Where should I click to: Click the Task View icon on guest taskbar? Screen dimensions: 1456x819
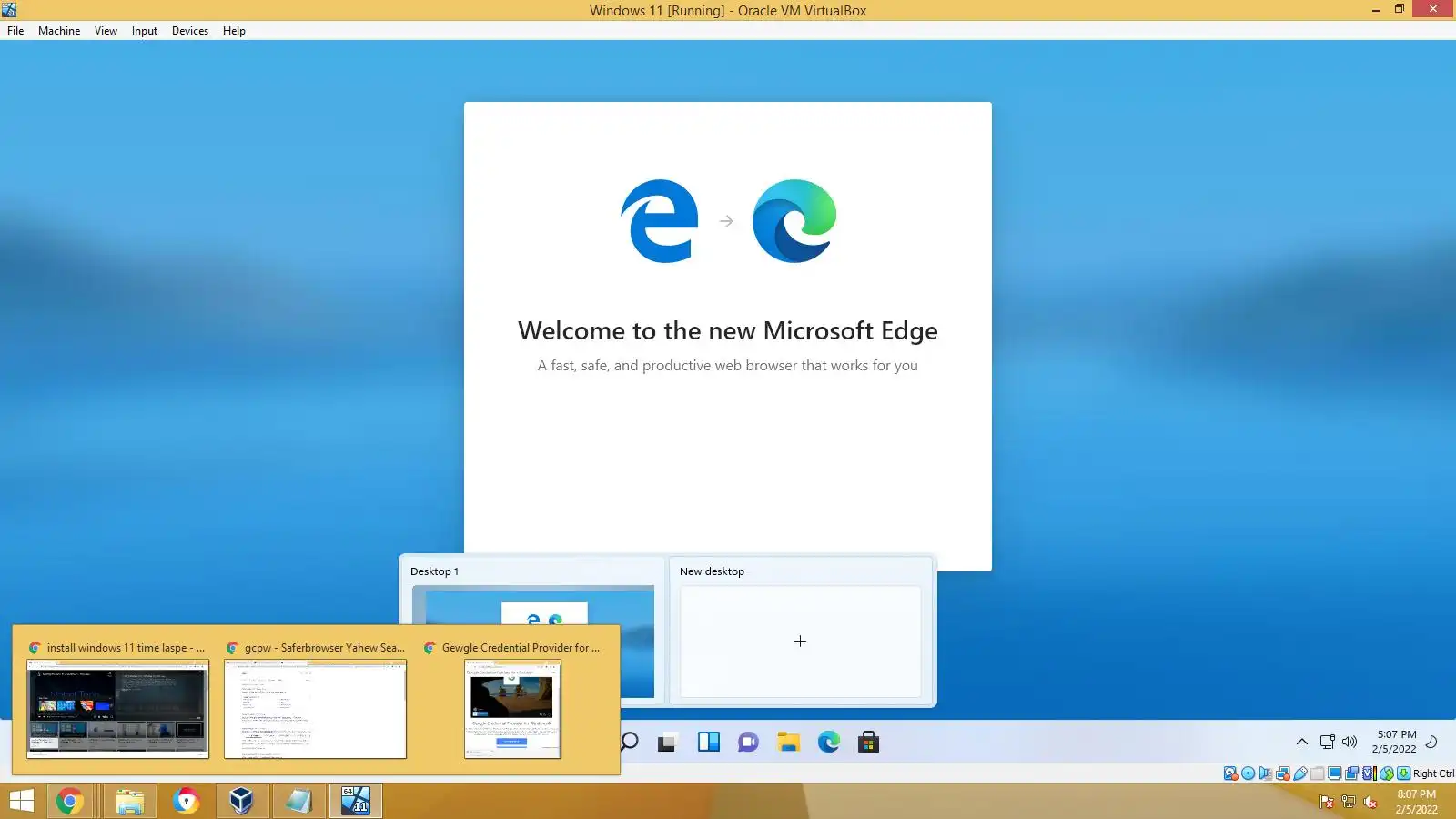click(x=667, y=743)
